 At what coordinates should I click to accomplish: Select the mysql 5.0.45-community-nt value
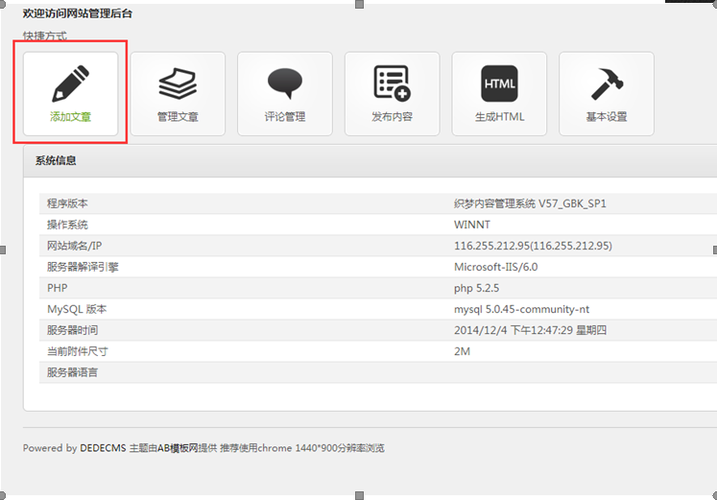pyautogui.click(x=522, y=309)
